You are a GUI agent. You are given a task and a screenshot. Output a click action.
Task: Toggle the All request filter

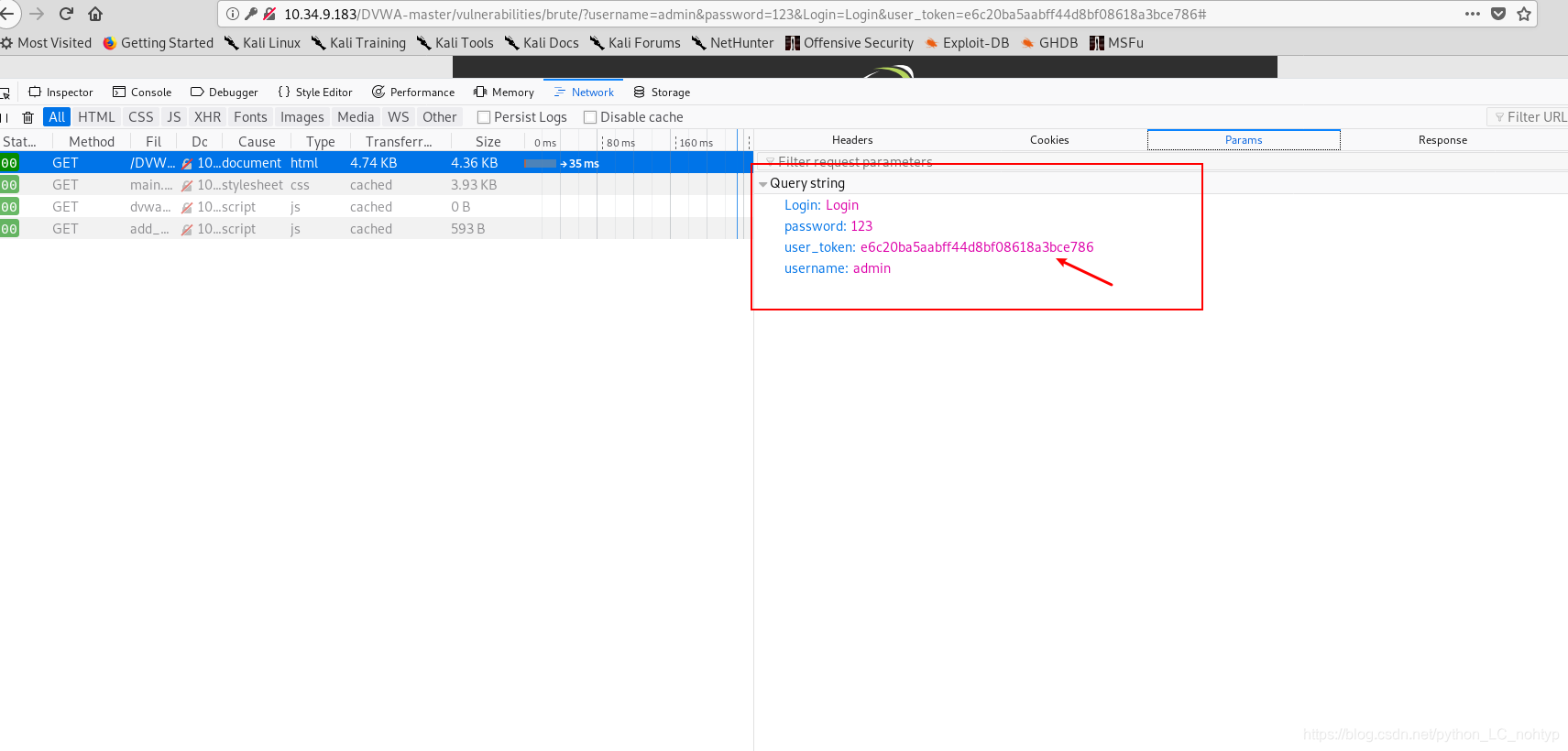pos(57,117)
